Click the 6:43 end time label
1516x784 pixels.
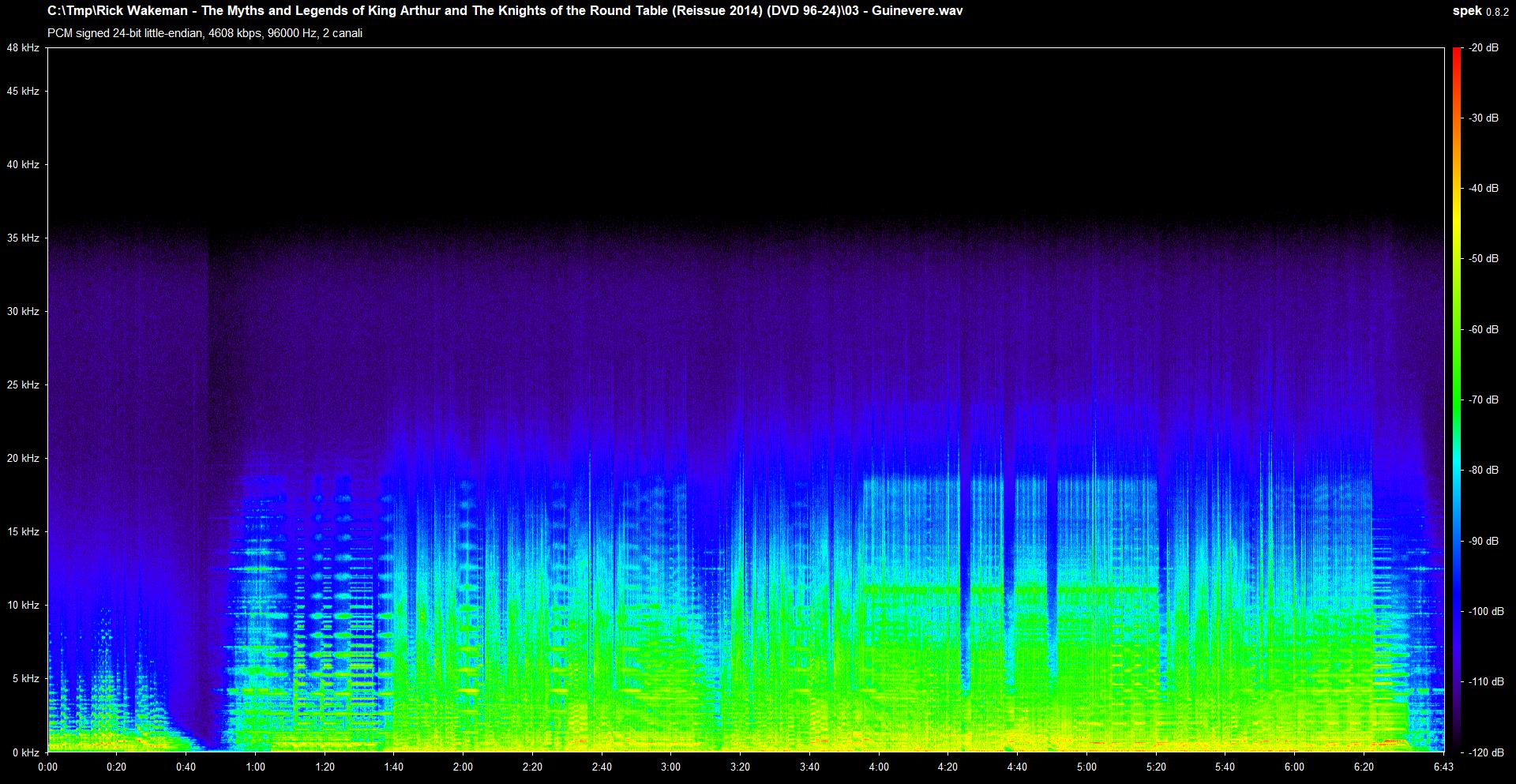(x=1443, y=767)
